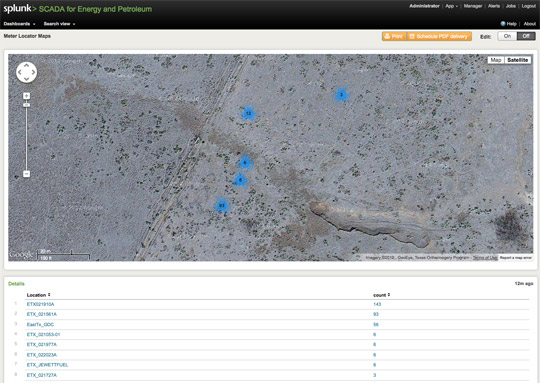
Task: Click the map zoom slider handle
Action: (27, 105)
